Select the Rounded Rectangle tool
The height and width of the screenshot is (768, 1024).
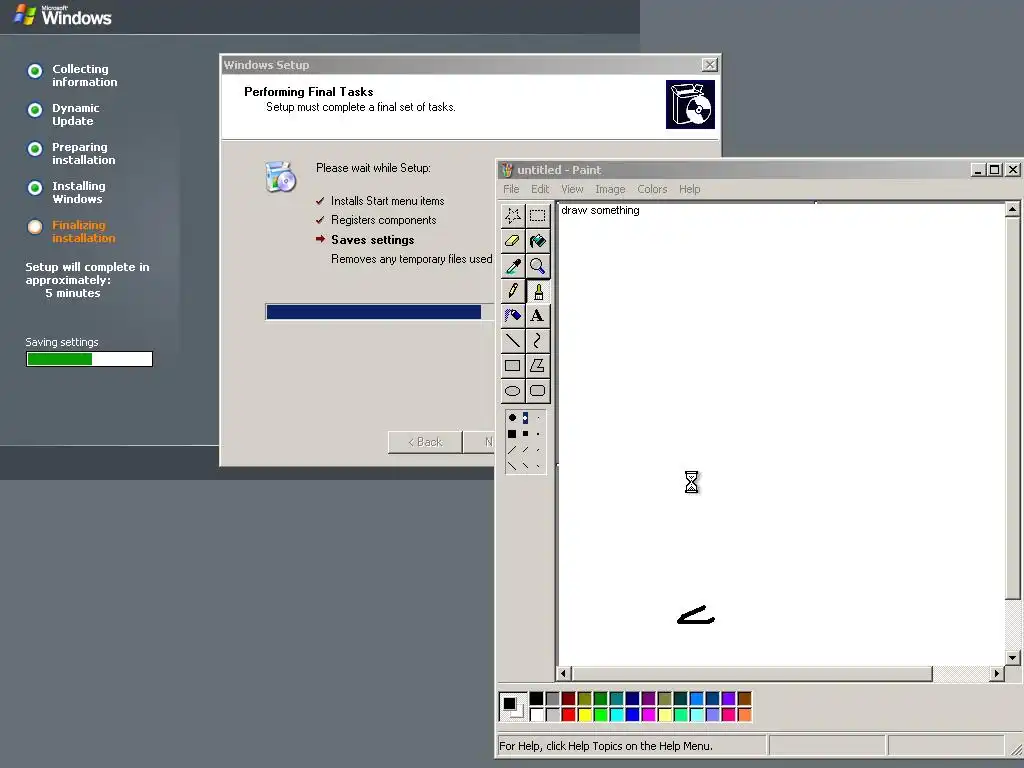coord(537,391)
